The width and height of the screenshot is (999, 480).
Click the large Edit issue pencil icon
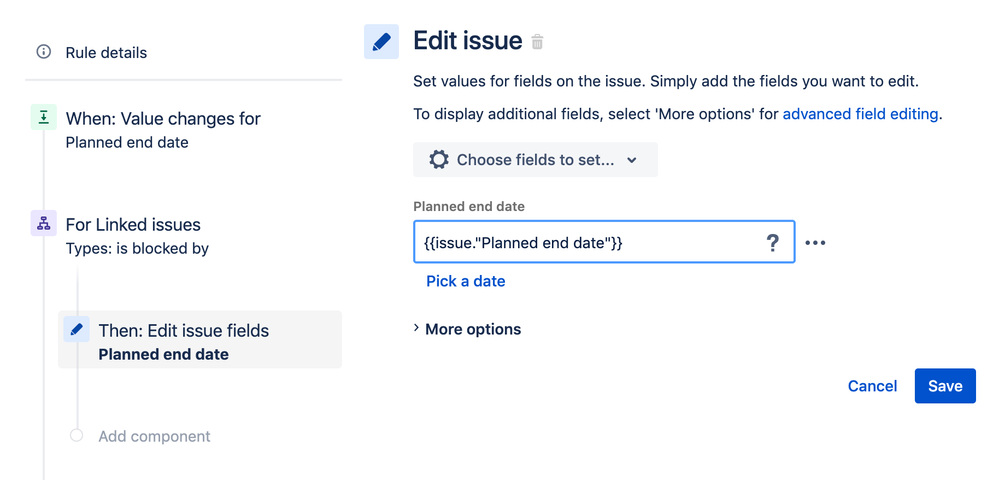pyautogui.click(x=381, y=42)
